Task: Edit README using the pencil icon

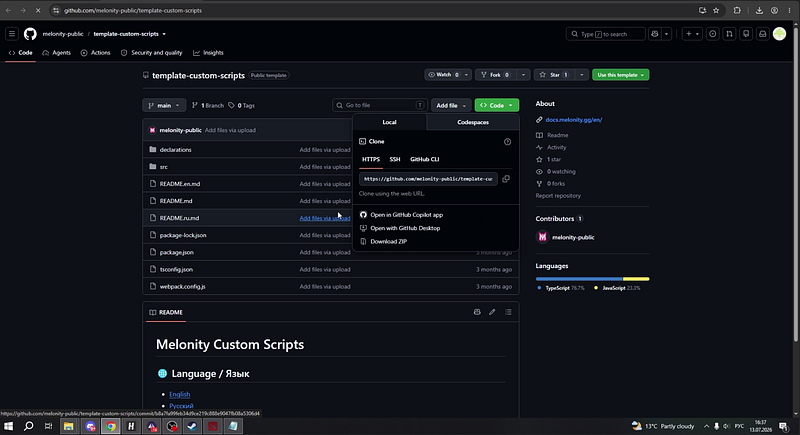Action: [x=492, y=312]
